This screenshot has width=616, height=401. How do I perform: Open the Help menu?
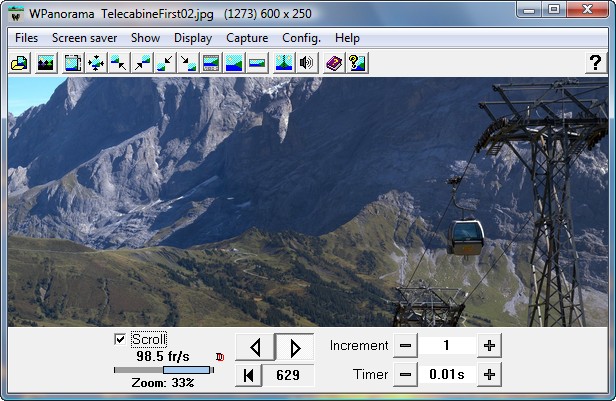(x=347, y=38)
